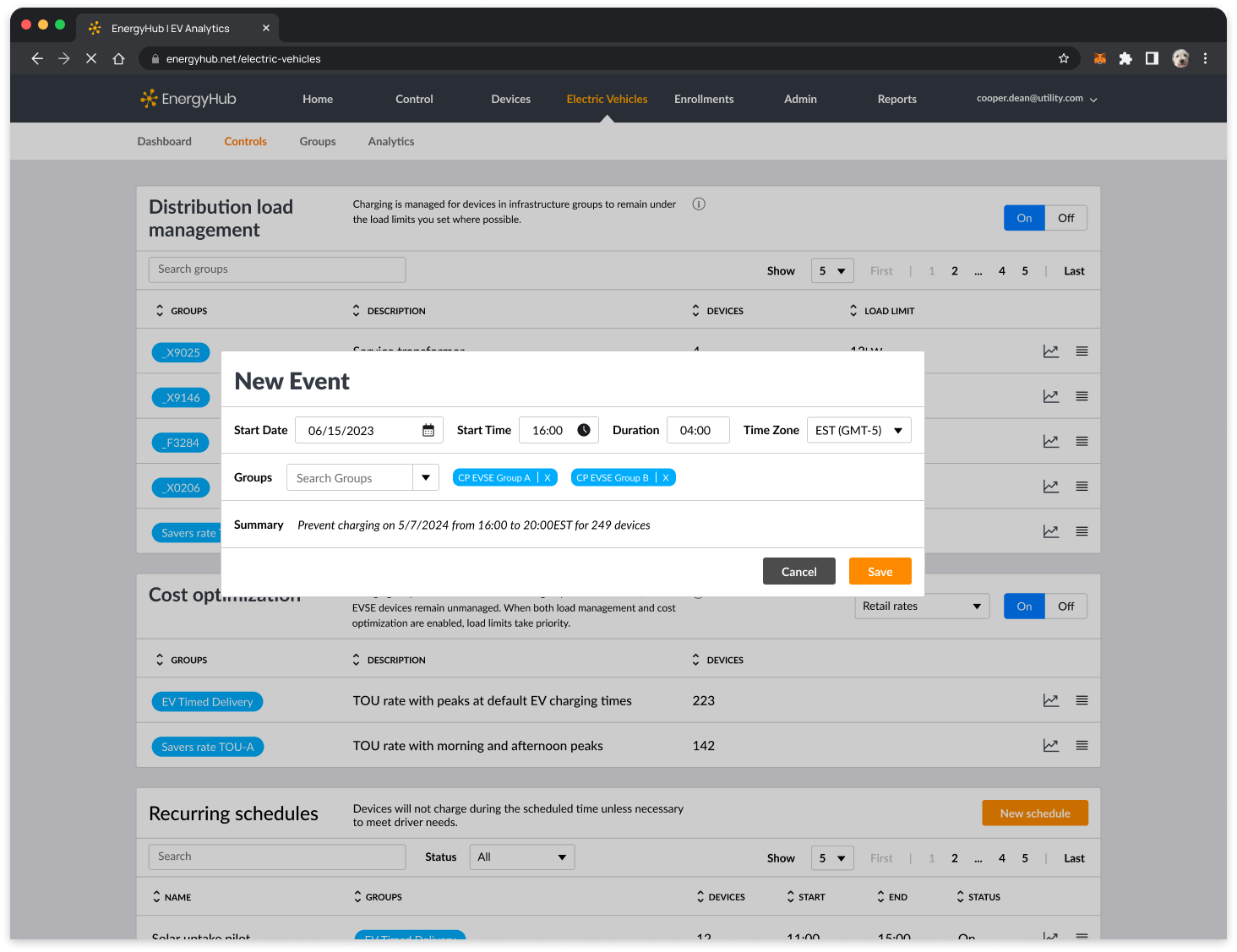Turn Off Distribution load management

pos(1065,218)
